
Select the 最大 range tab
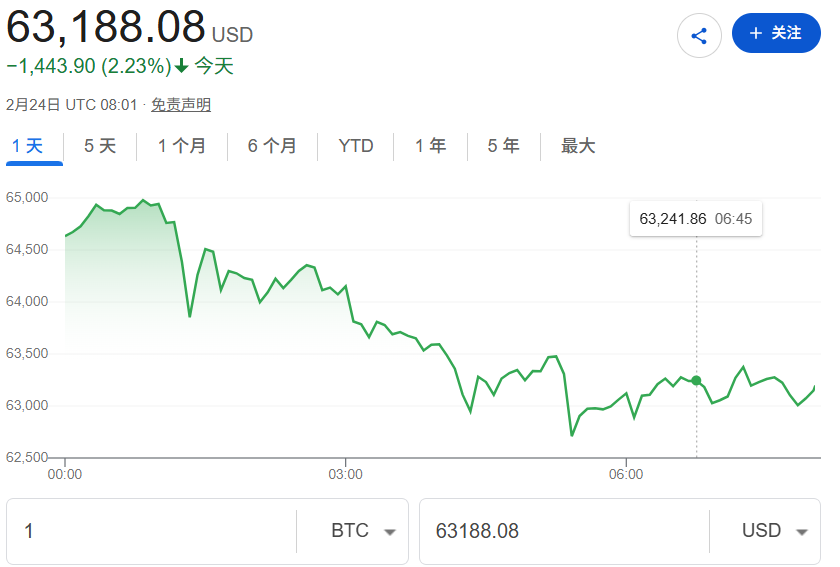tap(578, 146)
